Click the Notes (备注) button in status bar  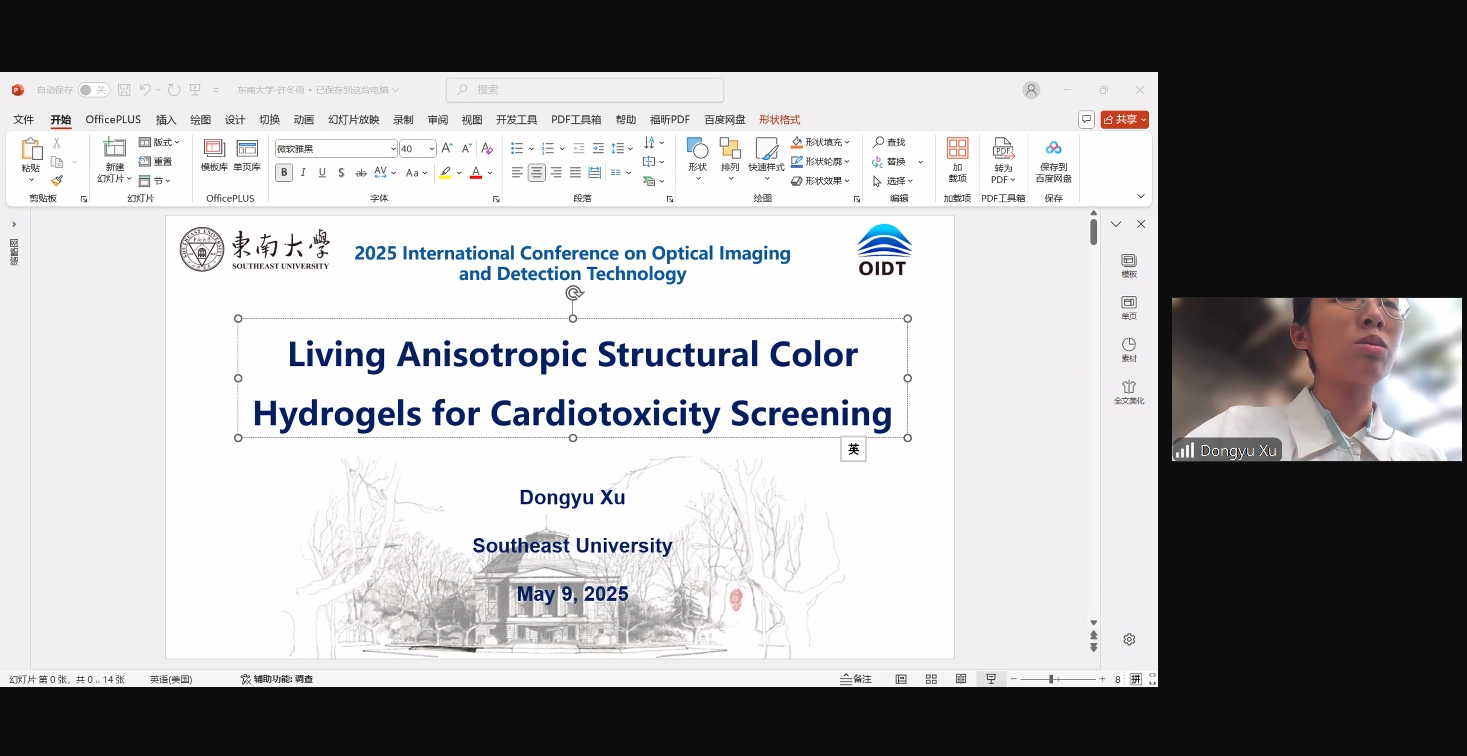tap(856, 679)
